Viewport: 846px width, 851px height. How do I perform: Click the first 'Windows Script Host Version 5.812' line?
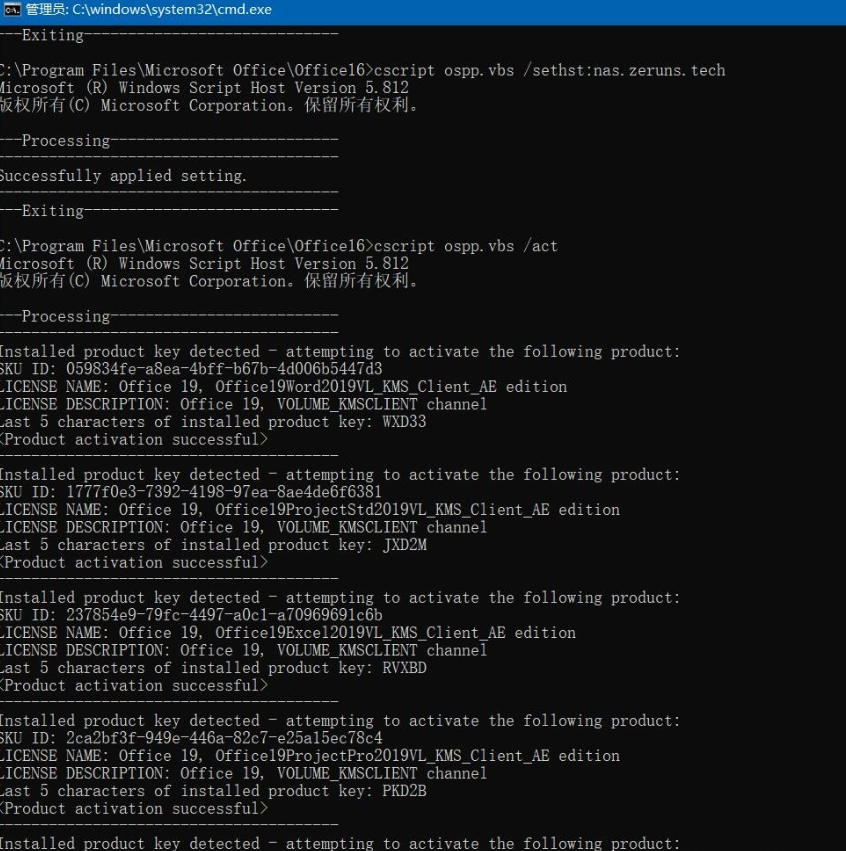click(x=204, y=88)
